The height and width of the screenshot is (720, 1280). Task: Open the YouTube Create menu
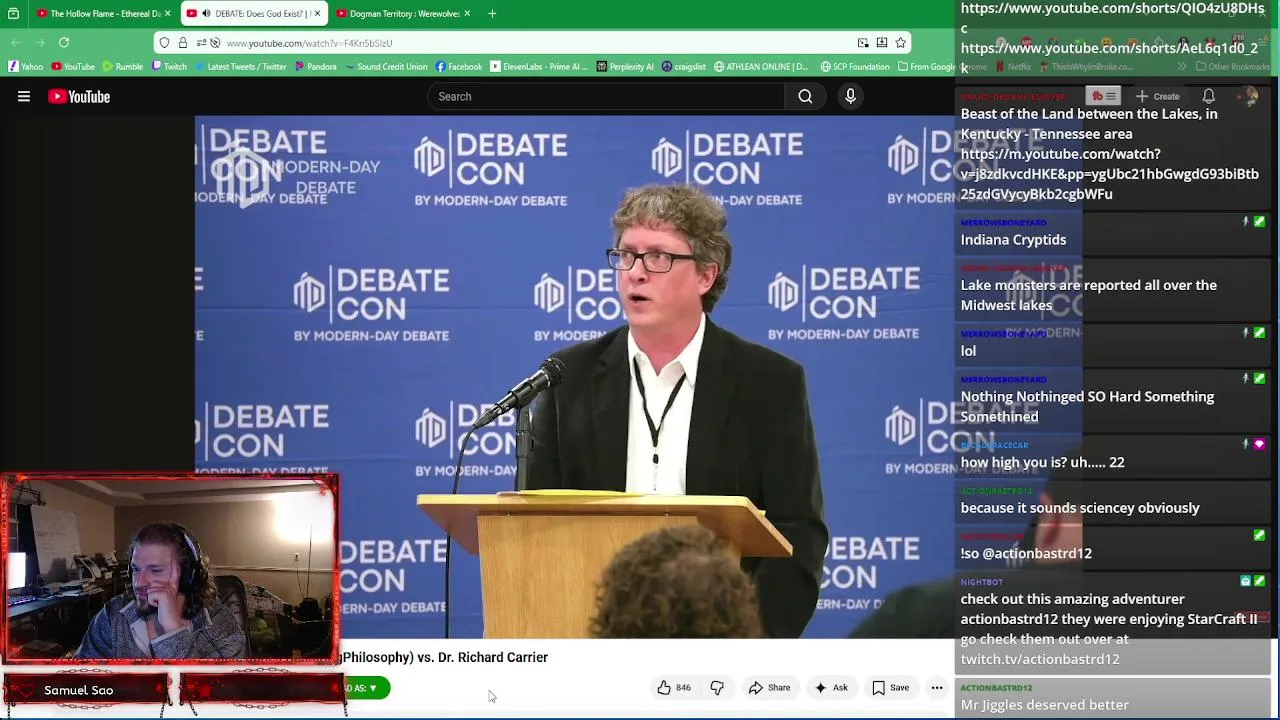pyautogui.click(x=1157, y=97)
